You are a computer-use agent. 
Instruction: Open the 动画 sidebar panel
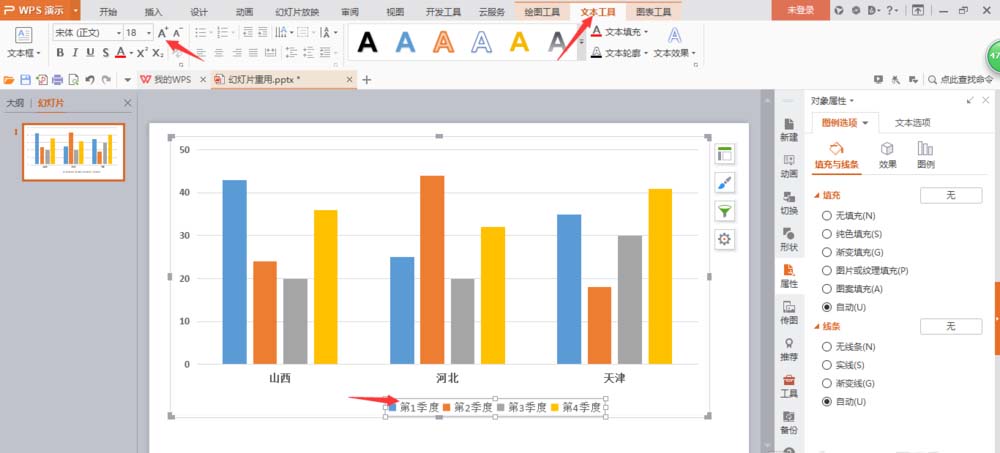[x=789, y=166]
